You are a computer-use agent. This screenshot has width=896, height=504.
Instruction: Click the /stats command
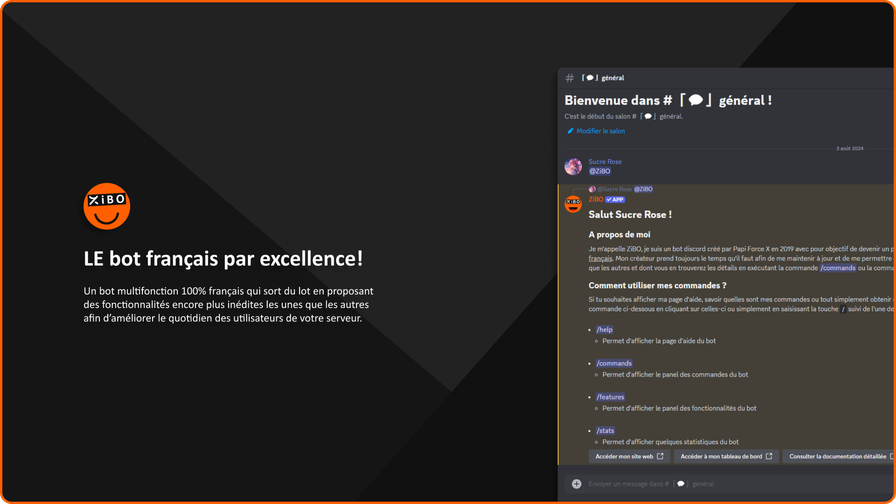click(605, 431)
